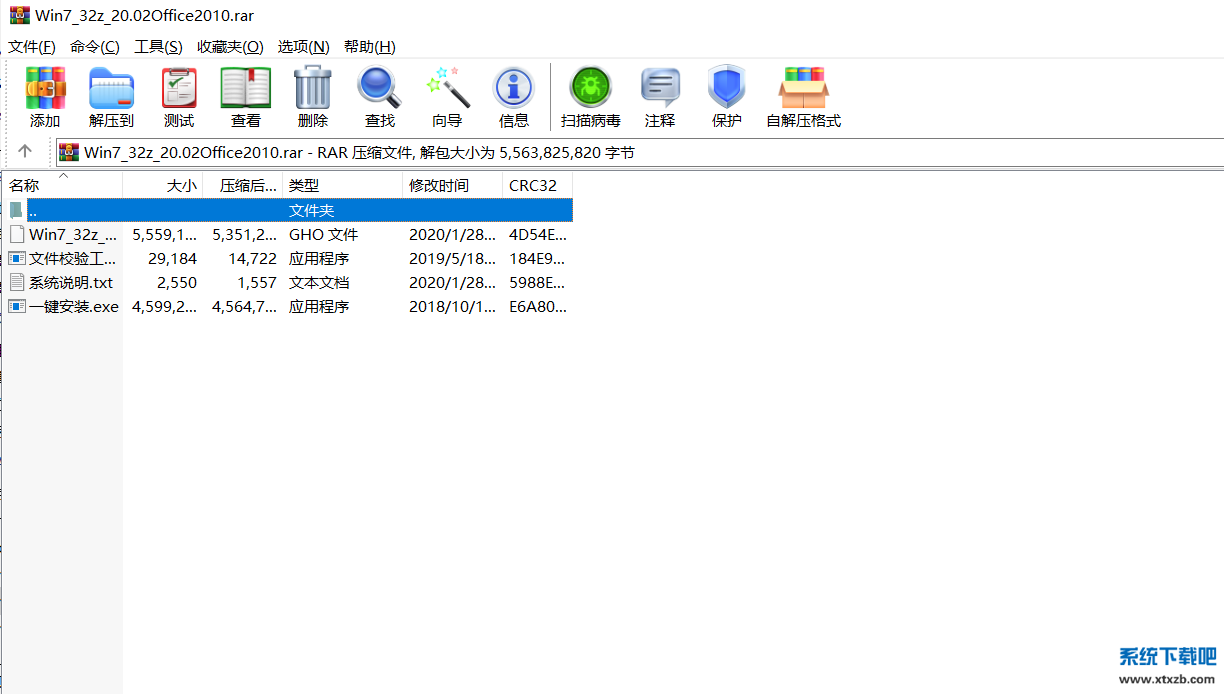Open the 工具 (Tools) menu
This screenshot has width=1224, height=694.
(x=157, y=46)
